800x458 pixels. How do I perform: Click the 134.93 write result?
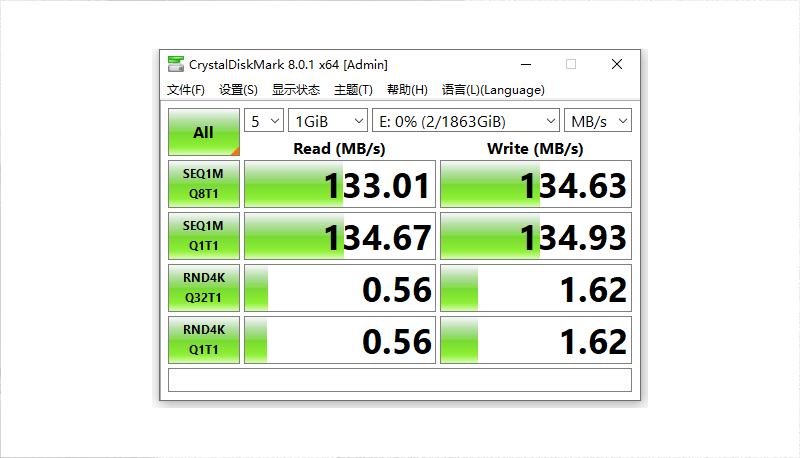tap(536, 236)
